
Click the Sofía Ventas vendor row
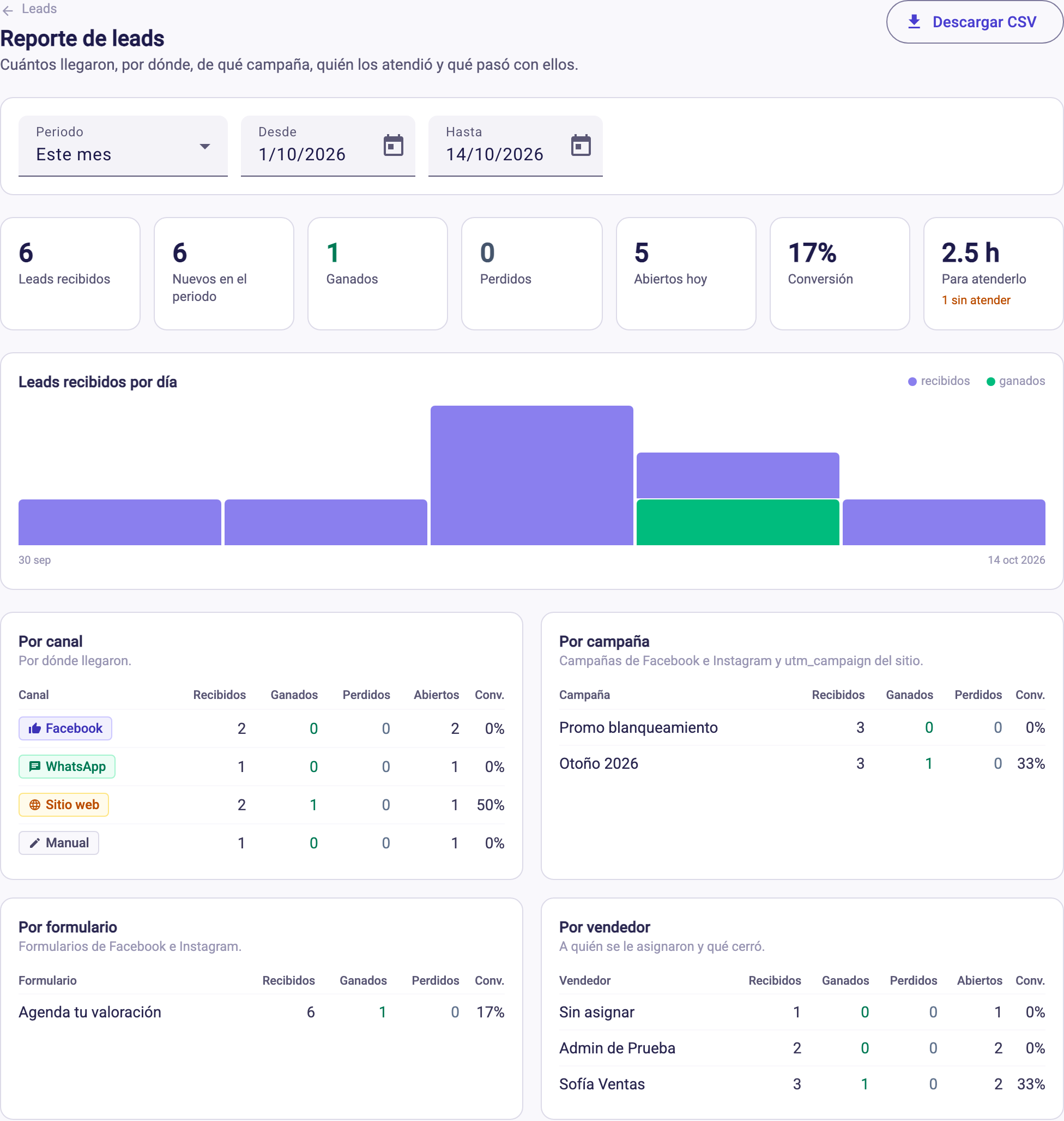click(802, 1084)
